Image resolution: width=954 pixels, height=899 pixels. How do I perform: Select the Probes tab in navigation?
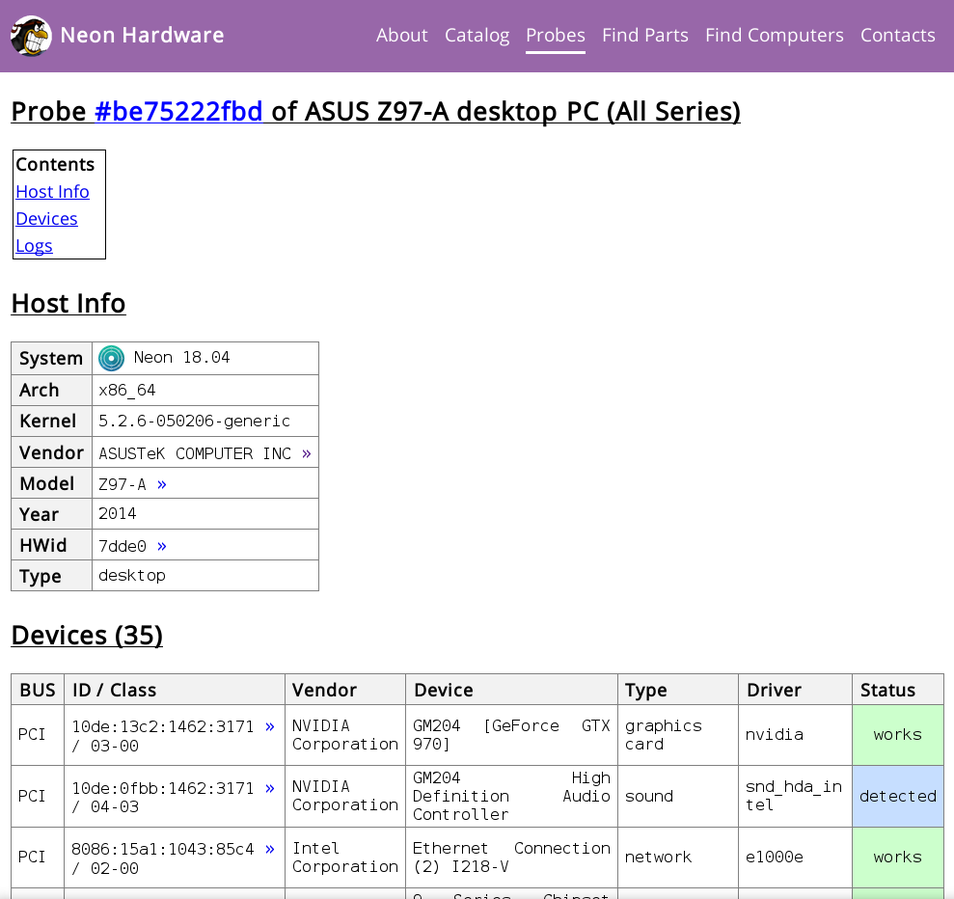[555, 35]
